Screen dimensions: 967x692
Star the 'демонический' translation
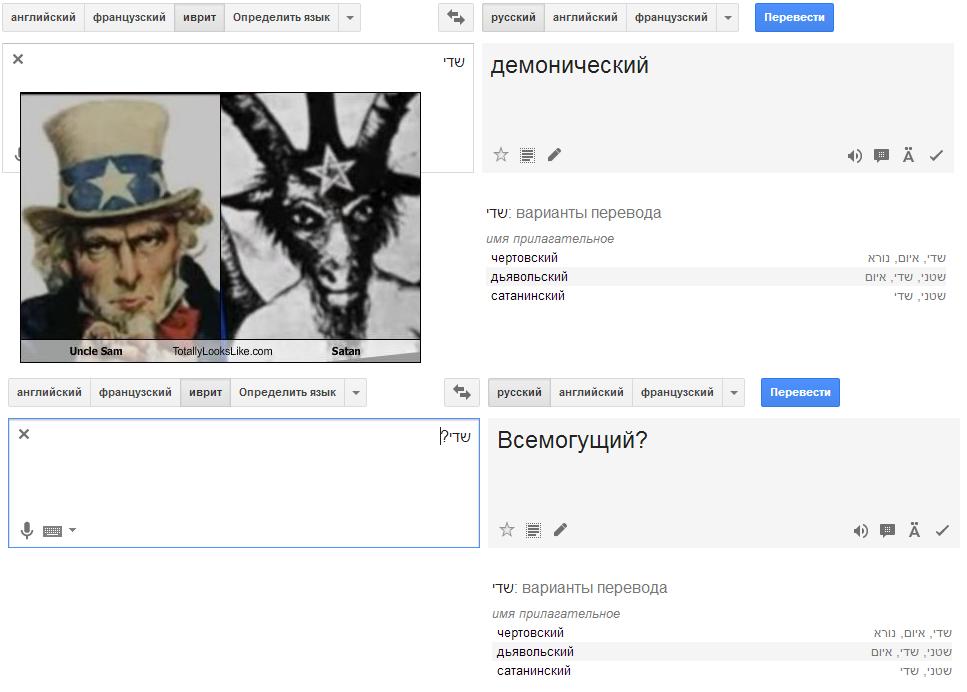501,155
